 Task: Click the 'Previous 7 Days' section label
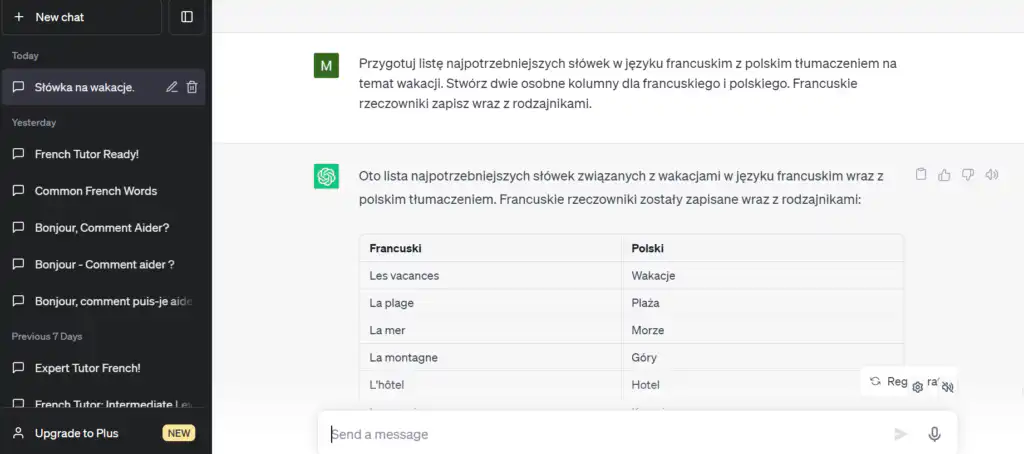[47, 336]
